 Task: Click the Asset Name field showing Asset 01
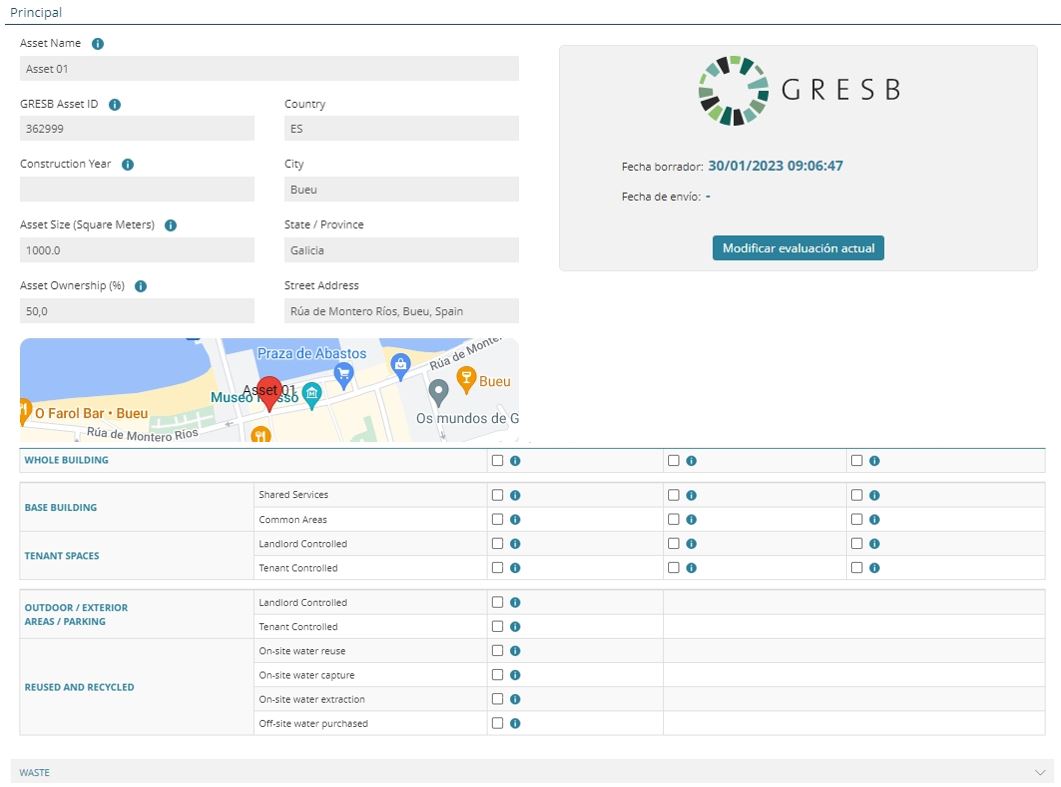coord(269,69)
